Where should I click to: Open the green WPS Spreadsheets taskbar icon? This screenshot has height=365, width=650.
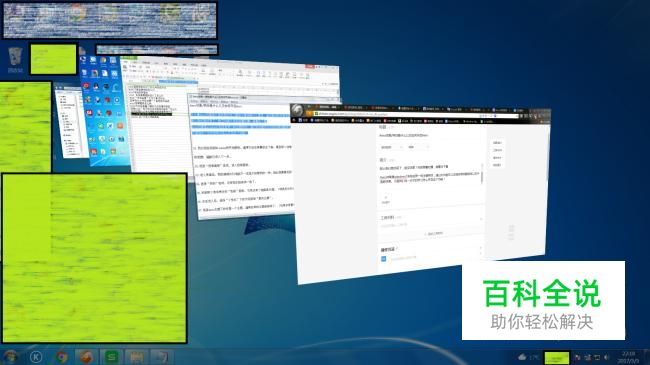pos(112,357)
